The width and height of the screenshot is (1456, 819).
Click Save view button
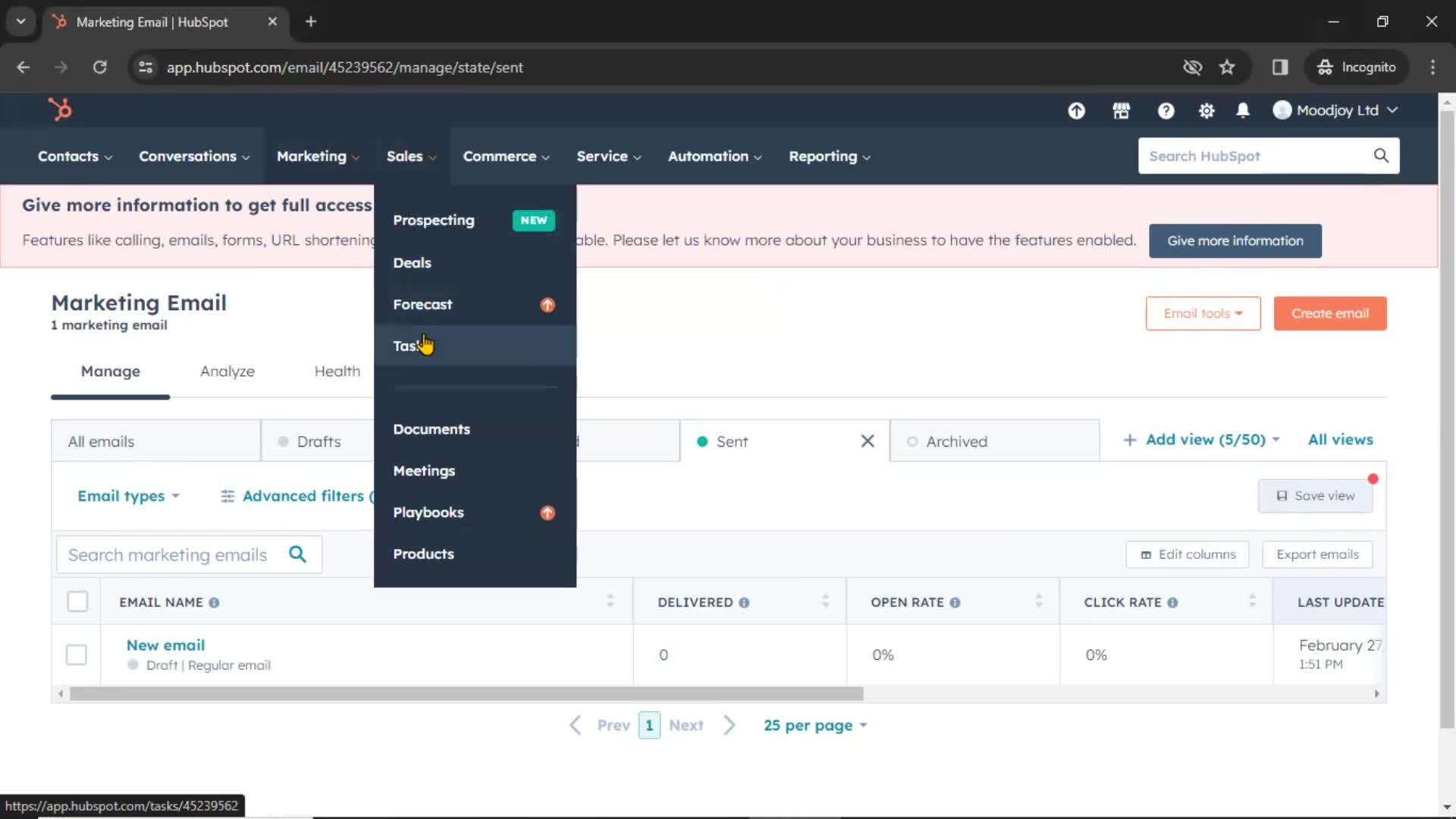(1316, 496)
